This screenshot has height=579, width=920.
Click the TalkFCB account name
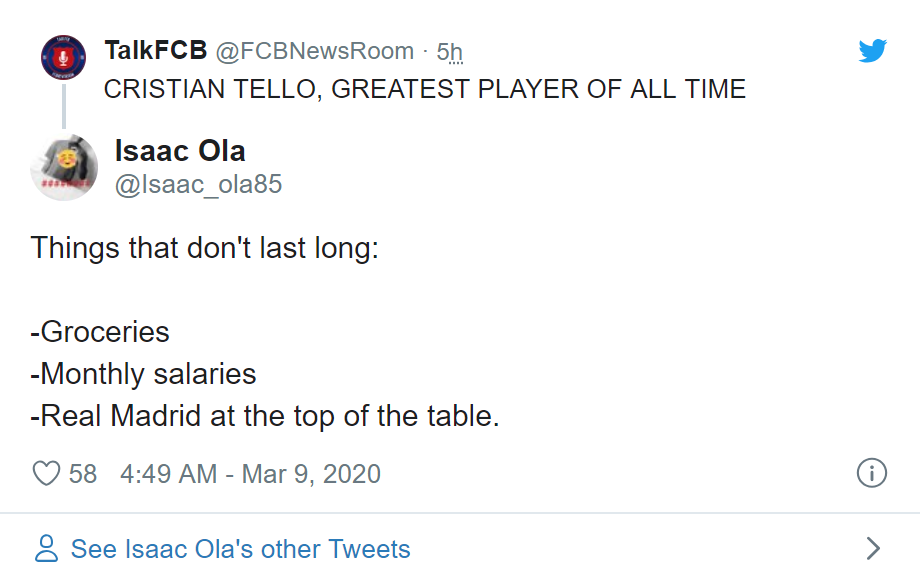click(155, 51)
